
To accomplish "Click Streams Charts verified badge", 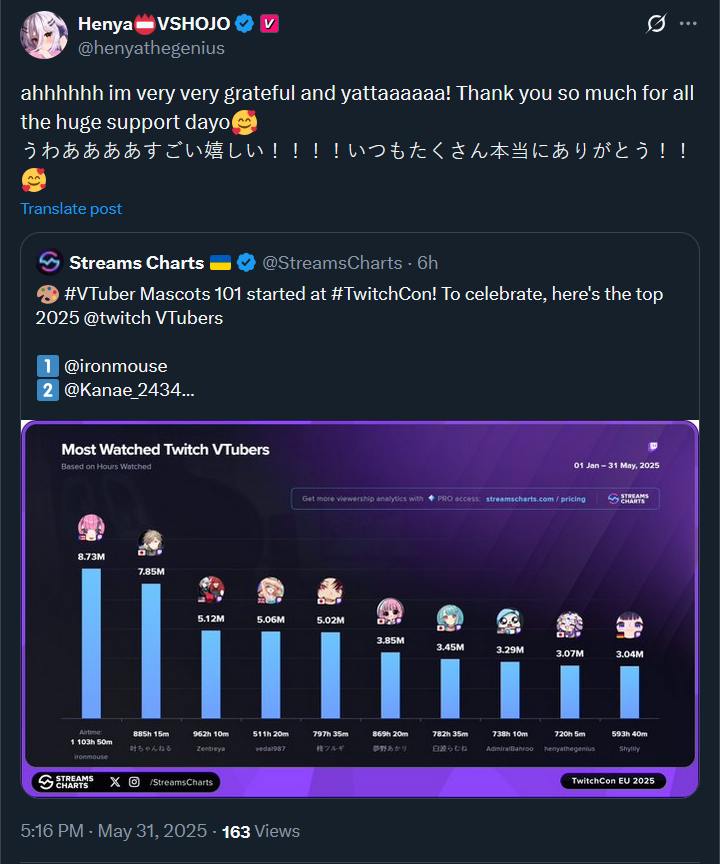I will tap(246, 263).
